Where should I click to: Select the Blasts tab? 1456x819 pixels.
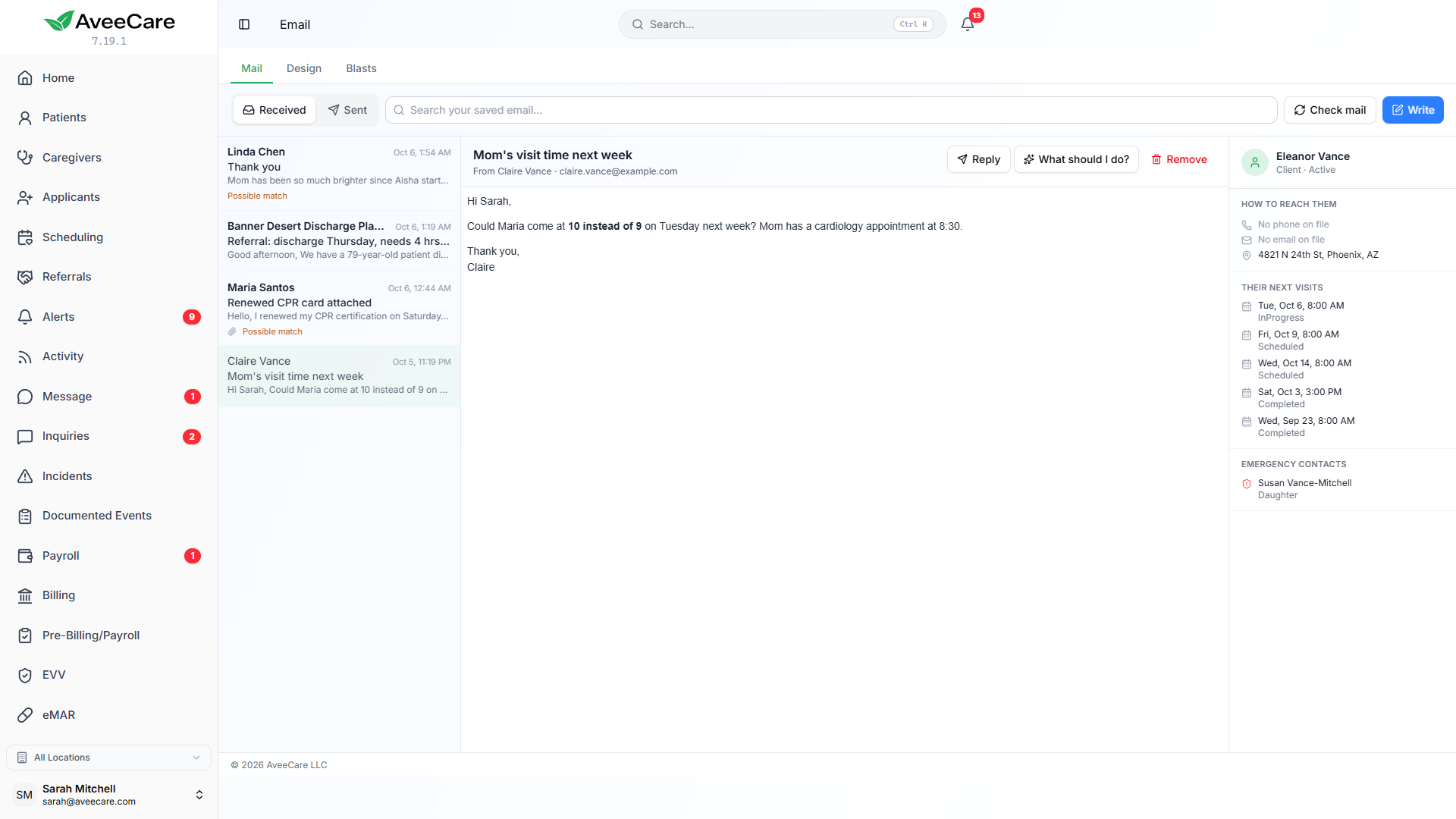[361, 68]
